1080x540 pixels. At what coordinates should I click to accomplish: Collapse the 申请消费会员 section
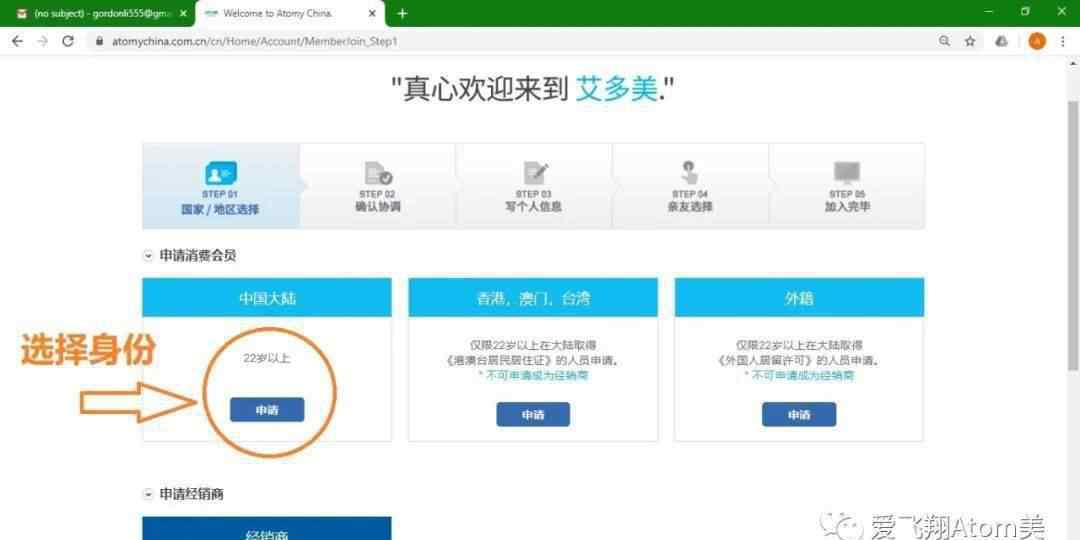(x=147, y=256)
